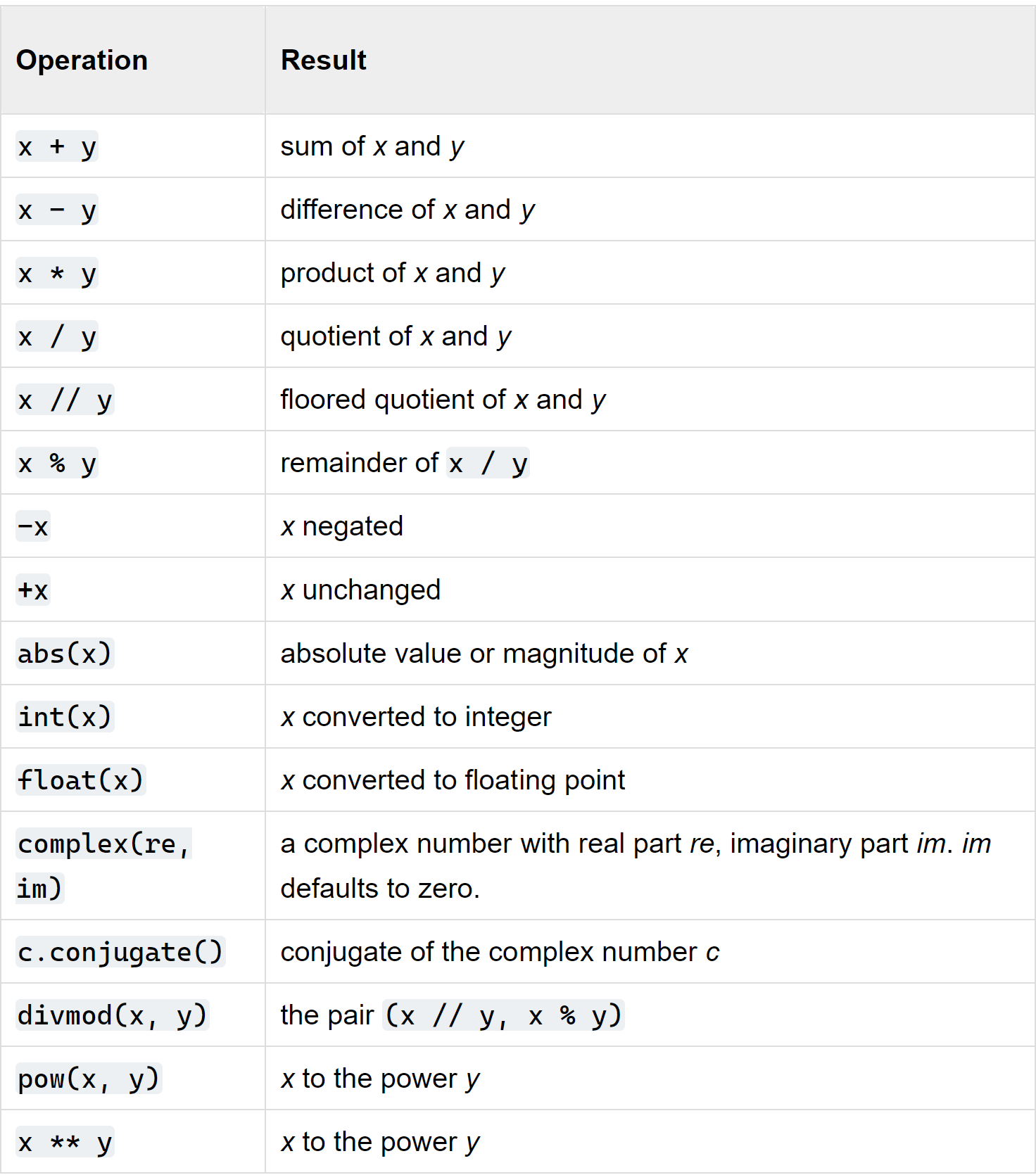Click the "c.conjugate()" method code
The height and width of the screenshot is (1175, 1036).
coord(120,952)
